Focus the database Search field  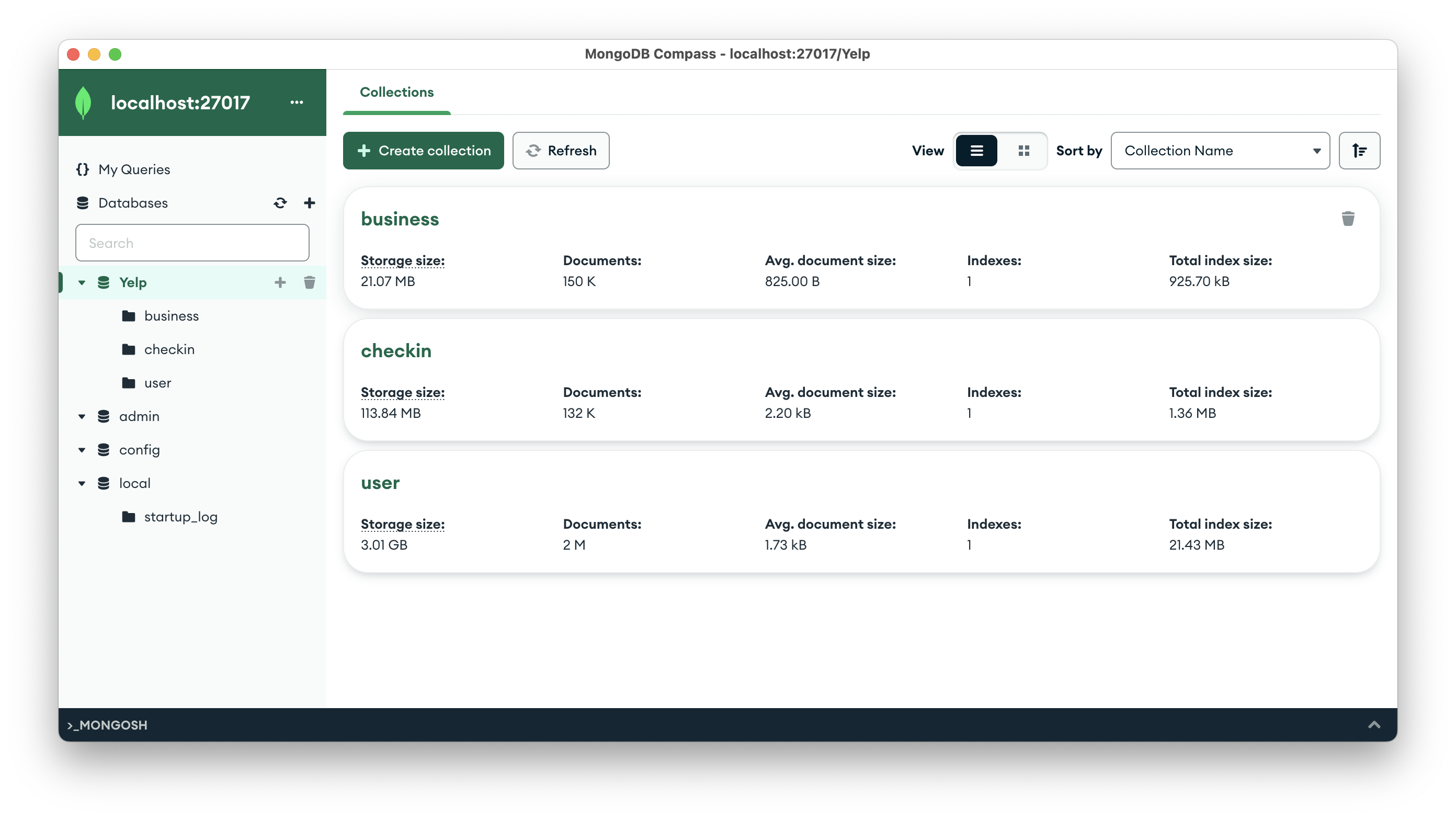point(192,243)
